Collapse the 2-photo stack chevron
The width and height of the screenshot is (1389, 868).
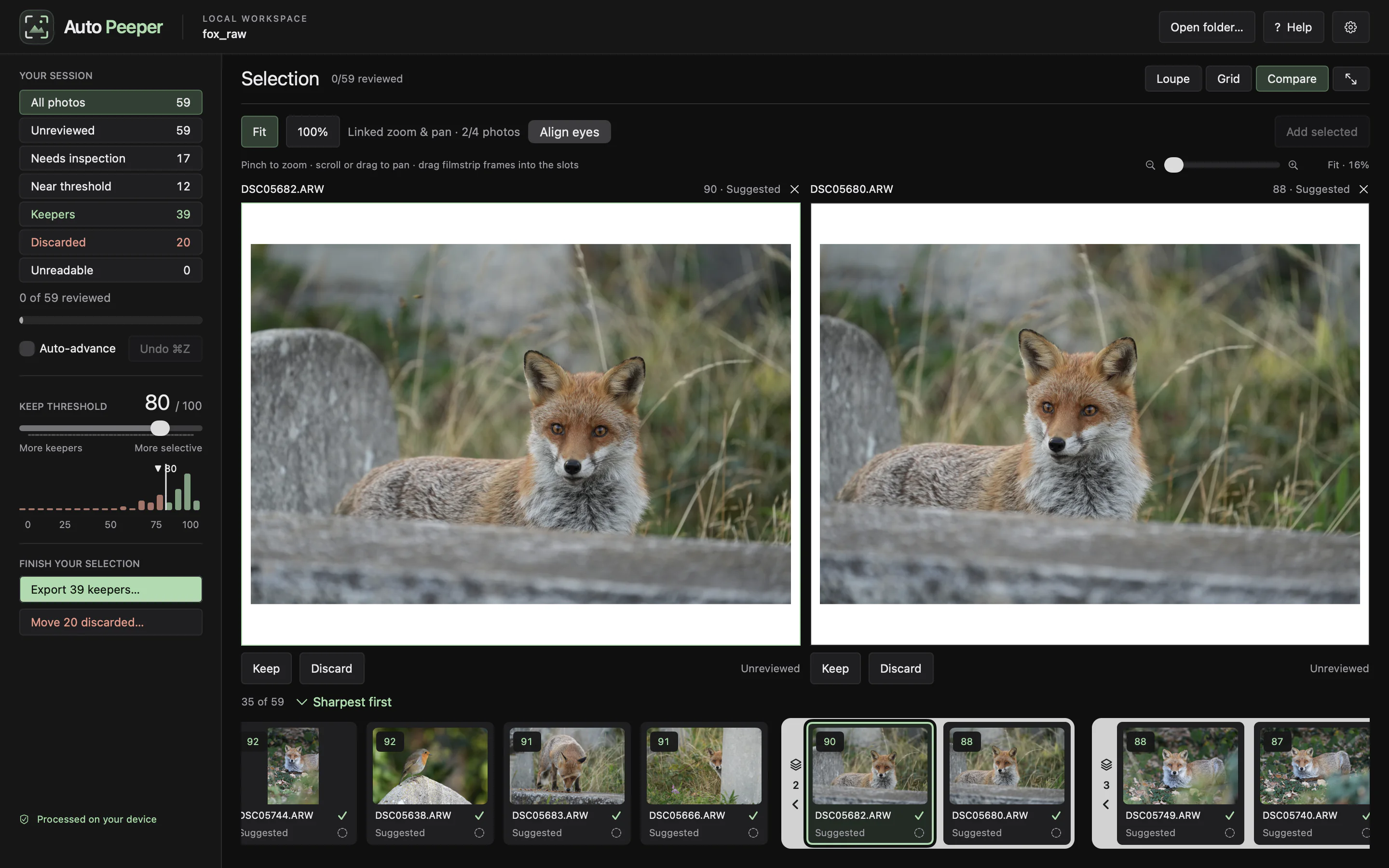point(795,804)
